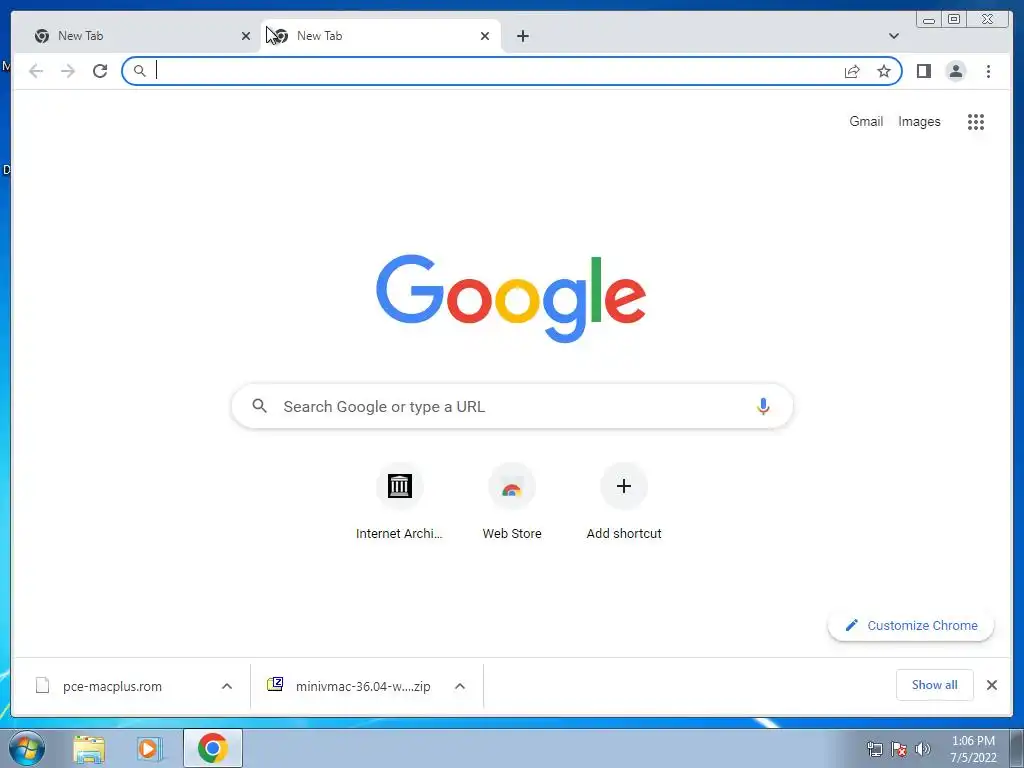Click Show all downloads button
Image resolution: width=1024 pixels, height=768 pixels.
[x=935, y=685]
